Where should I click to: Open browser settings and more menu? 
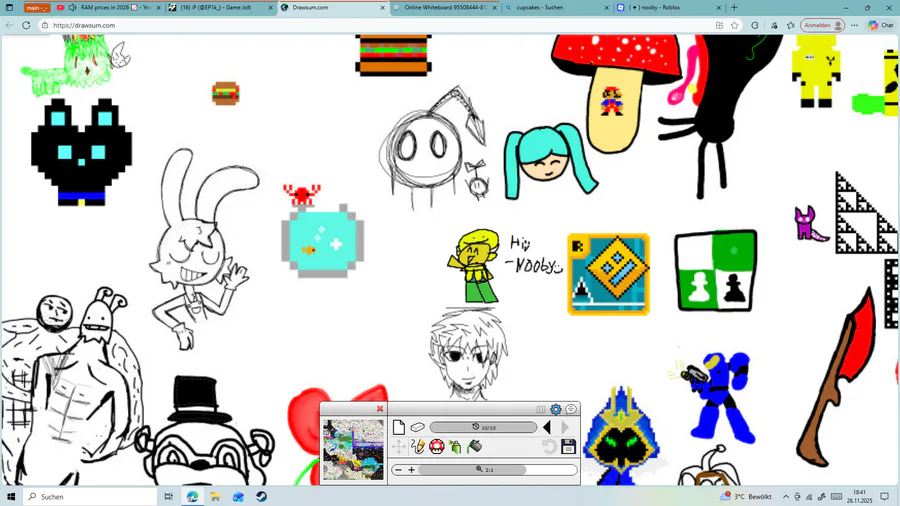[x=855, y=25]
